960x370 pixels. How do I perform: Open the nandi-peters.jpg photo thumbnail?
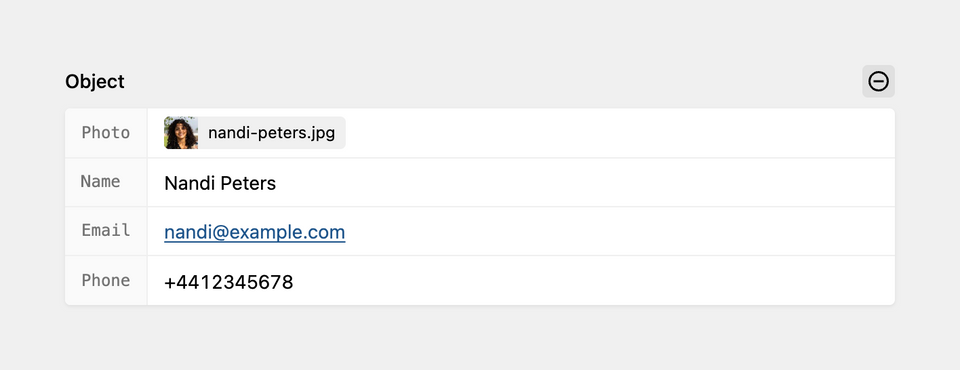pyautogui.click(x=181, y=133)
